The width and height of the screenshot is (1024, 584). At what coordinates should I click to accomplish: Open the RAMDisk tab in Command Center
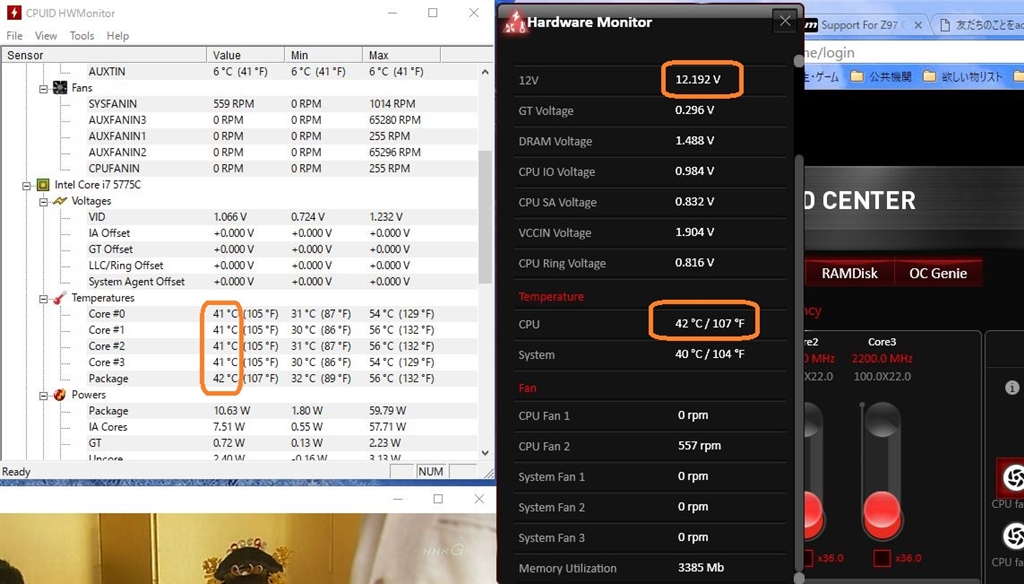tap(849, 274)
